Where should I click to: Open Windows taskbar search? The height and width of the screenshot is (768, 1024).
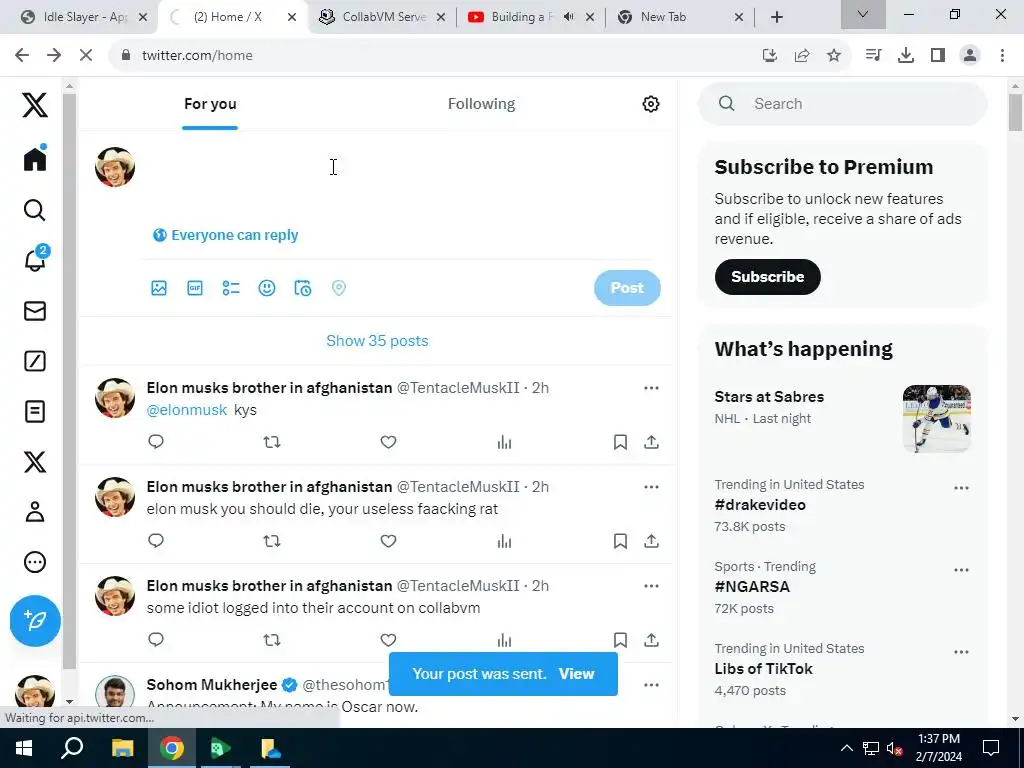[72, 748]
